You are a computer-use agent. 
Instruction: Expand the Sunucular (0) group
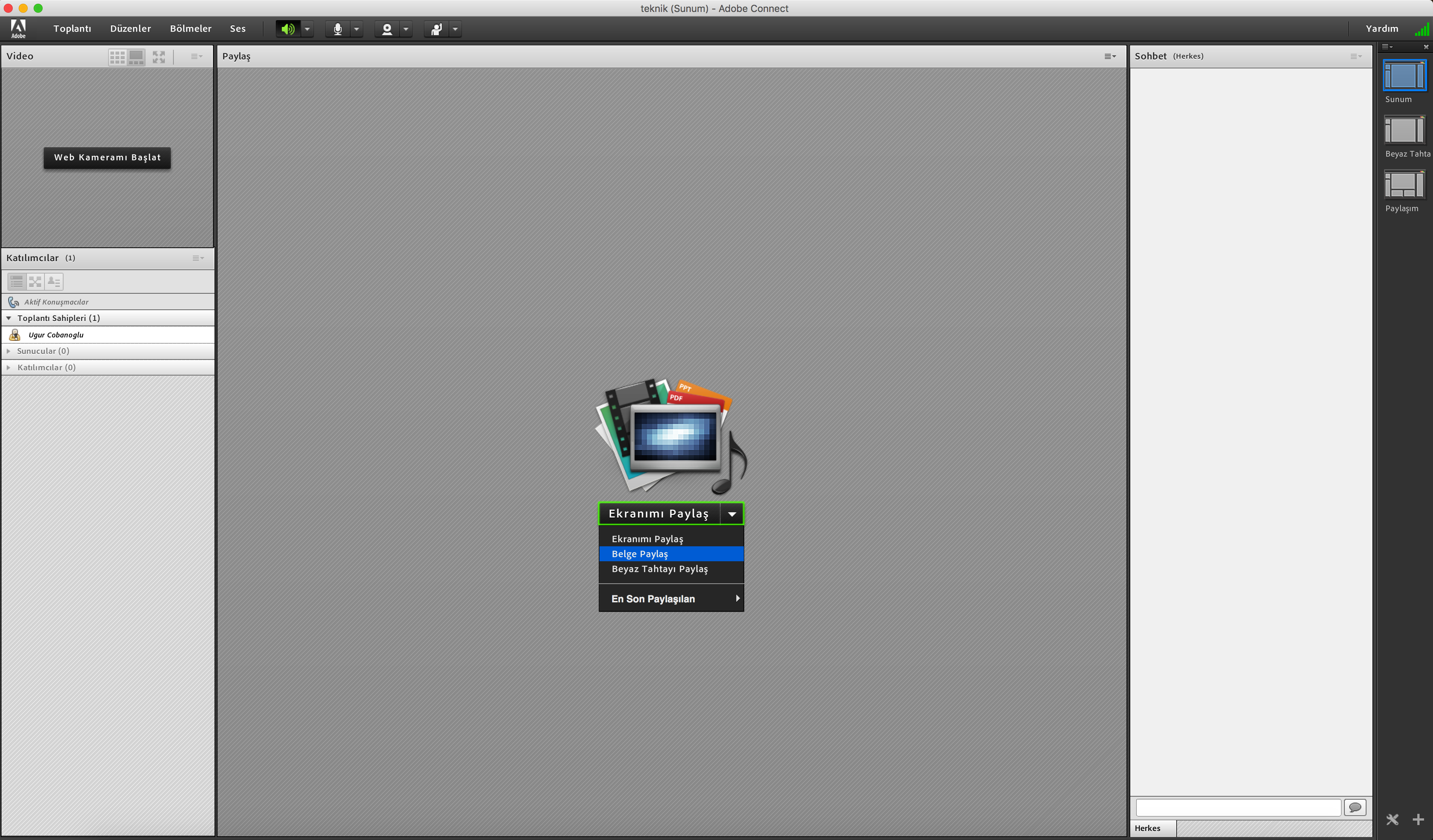pyautogui.click(x=9, y=351)
